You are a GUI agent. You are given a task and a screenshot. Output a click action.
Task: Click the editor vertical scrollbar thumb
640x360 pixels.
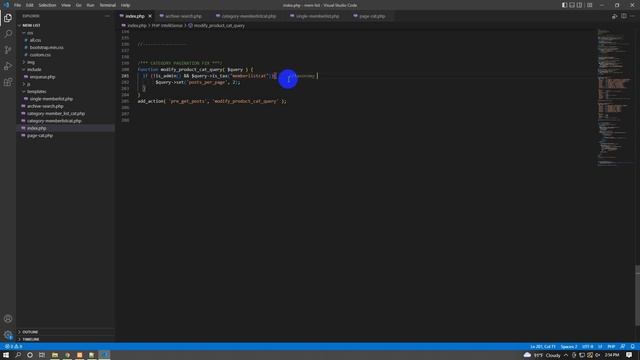637,296
